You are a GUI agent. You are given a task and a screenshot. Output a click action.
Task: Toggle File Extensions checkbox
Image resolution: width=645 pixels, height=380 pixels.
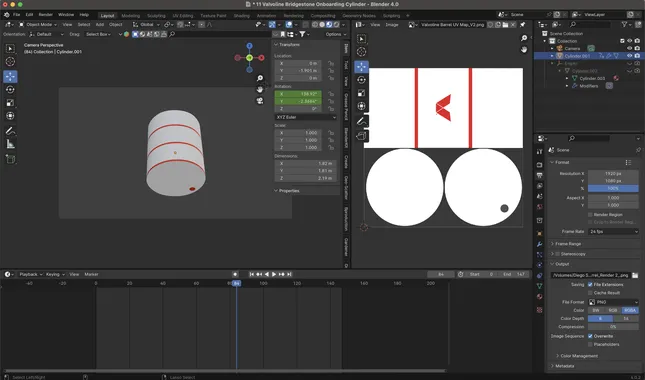[x=590, y=285]
